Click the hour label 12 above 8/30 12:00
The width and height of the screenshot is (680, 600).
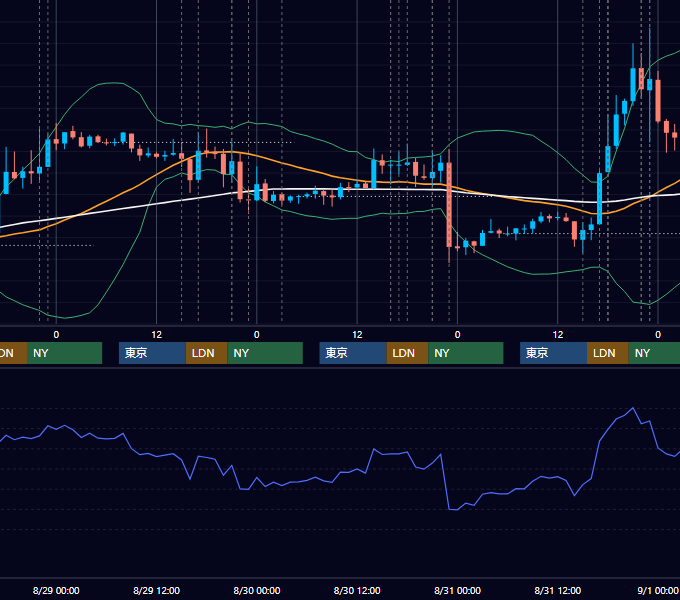click(x=357, y=335)
